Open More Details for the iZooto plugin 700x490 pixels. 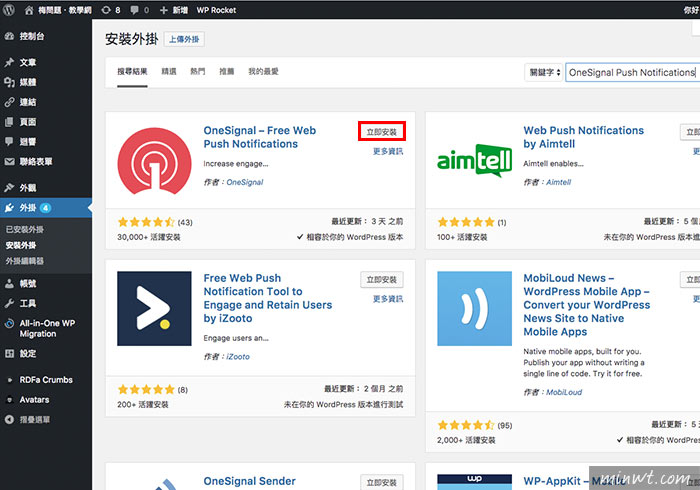coord(388,299)
